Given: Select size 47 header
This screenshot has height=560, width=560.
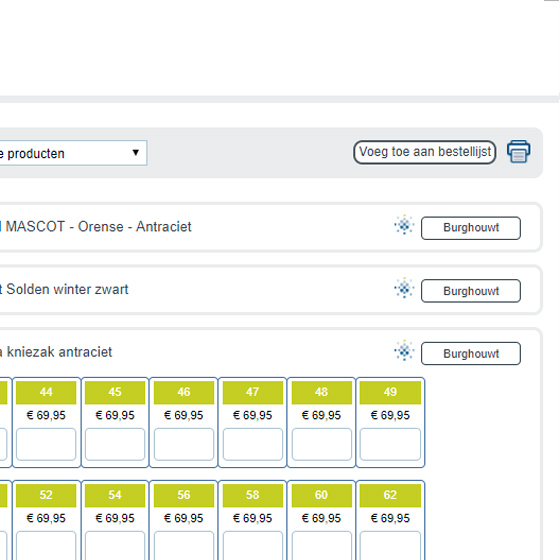Looking at the screenshot, I should coord(253,392).
